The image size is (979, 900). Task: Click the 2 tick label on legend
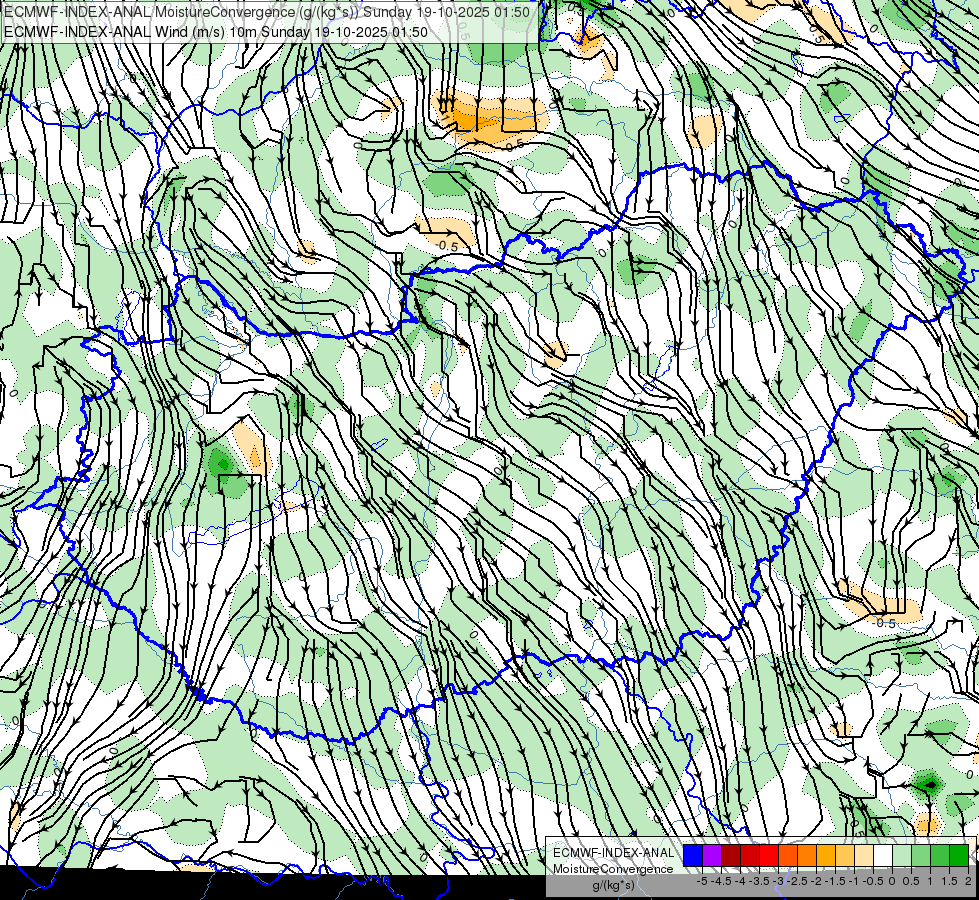click(968, 881)
